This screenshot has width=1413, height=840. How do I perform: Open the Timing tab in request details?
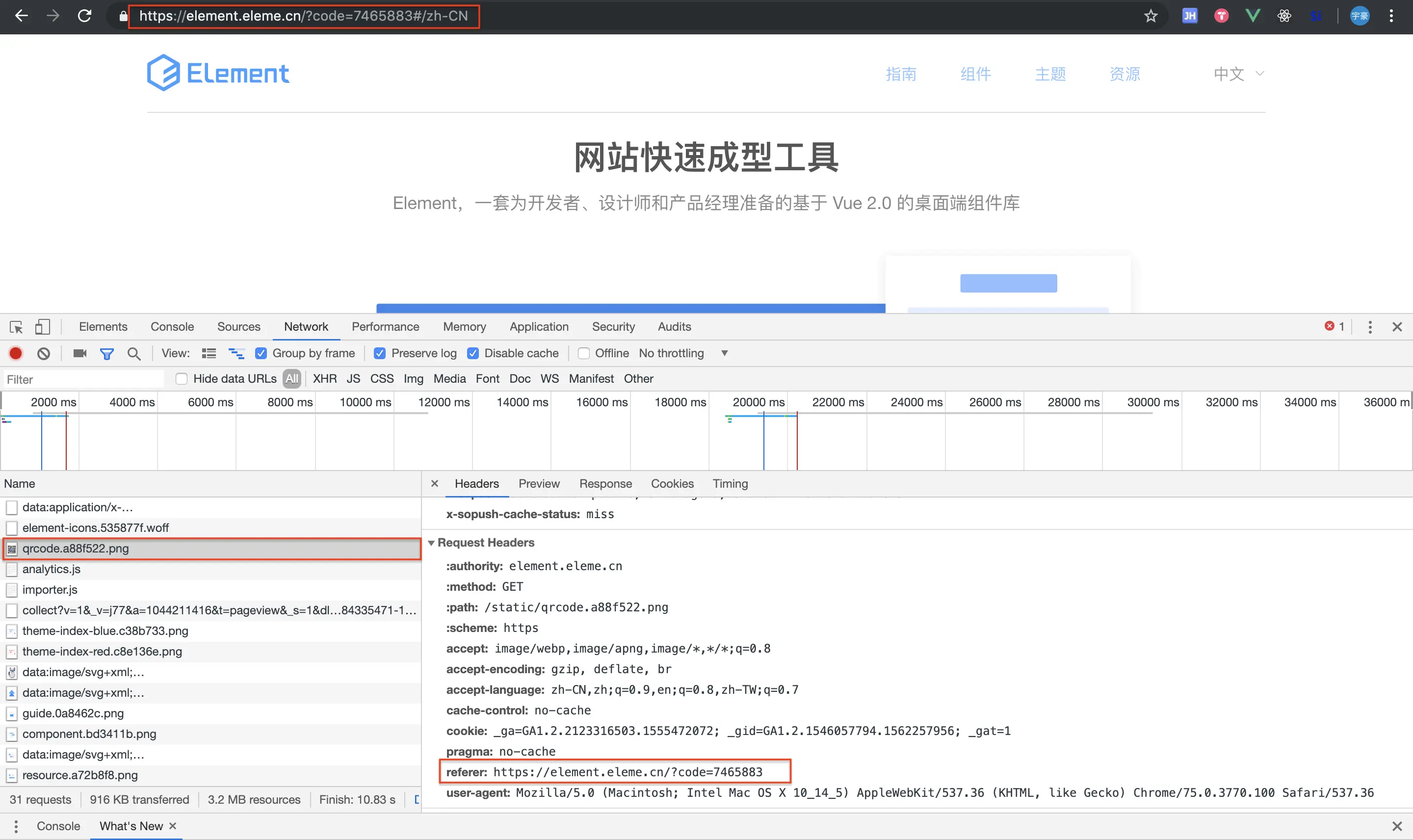click(x=730, y=483)
